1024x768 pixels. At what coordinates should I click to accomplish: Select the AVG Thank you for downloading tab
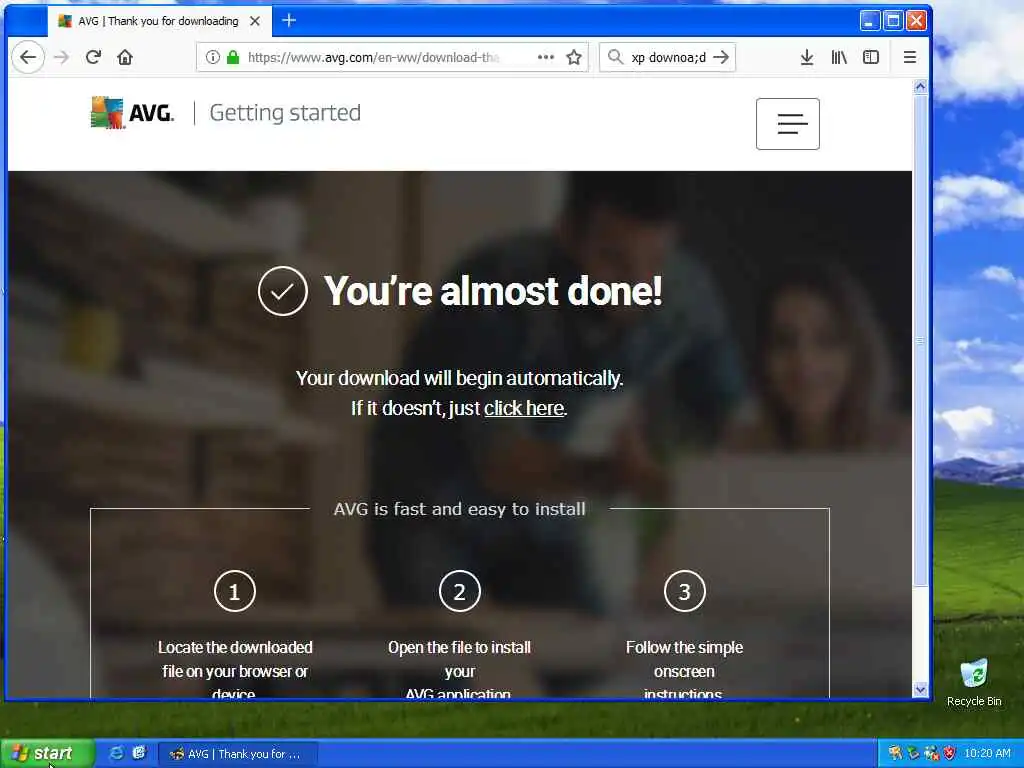pos(159,21)
